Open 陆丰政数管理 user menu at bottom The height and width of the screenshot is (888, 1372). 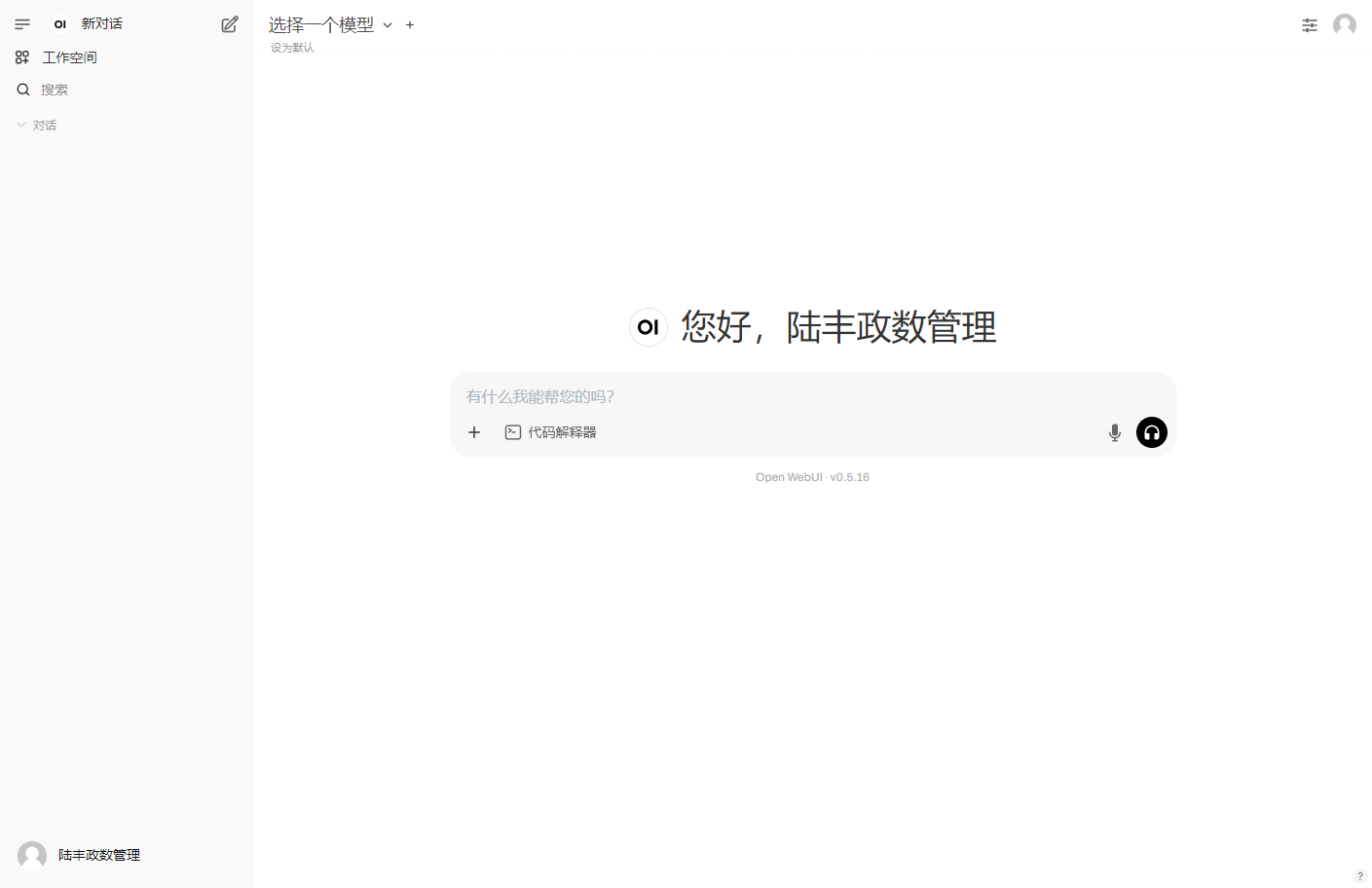[98, 855]
